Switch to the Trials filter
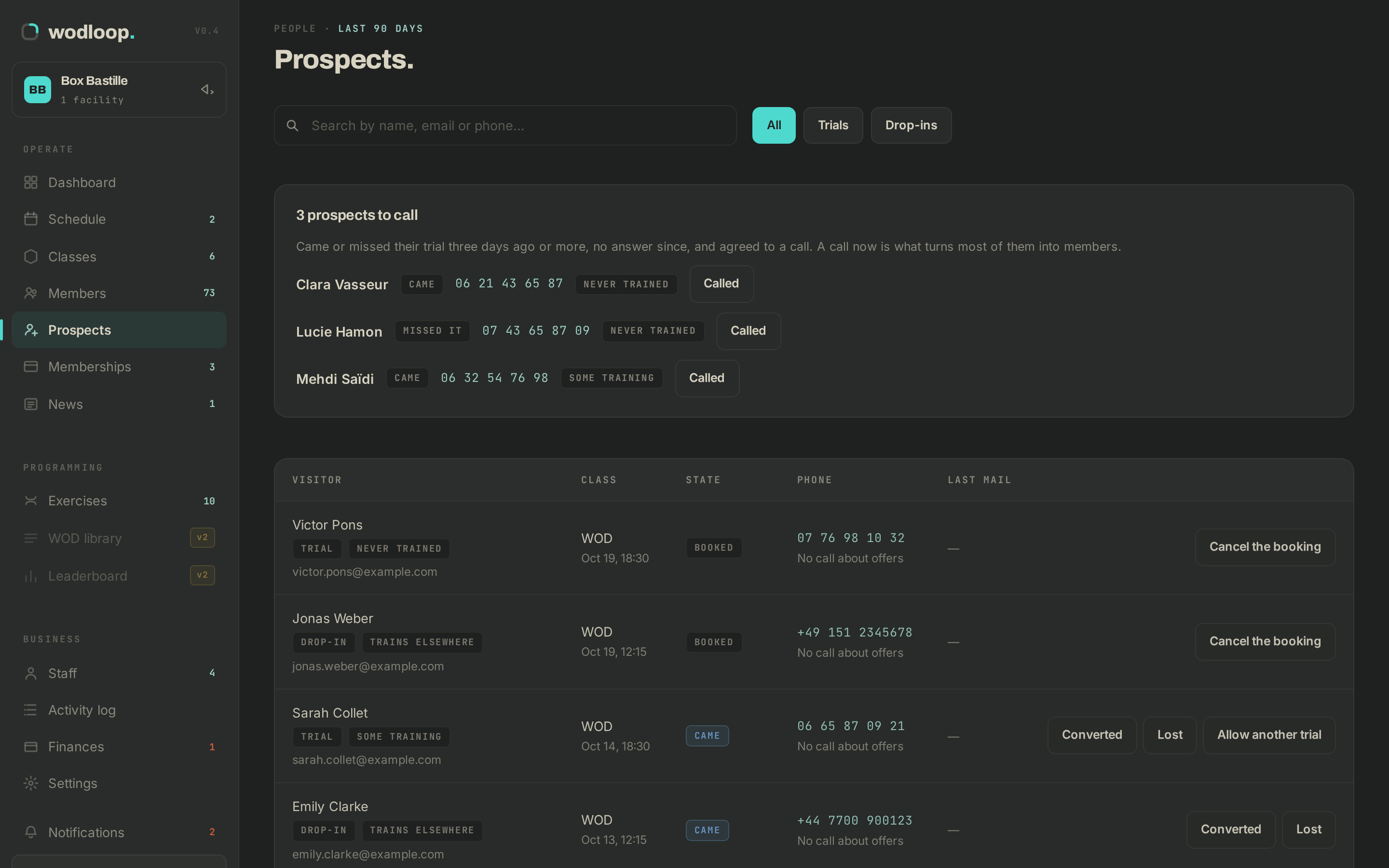Image resolution: width=1389 pixels, height=868 pixels. 833,125
